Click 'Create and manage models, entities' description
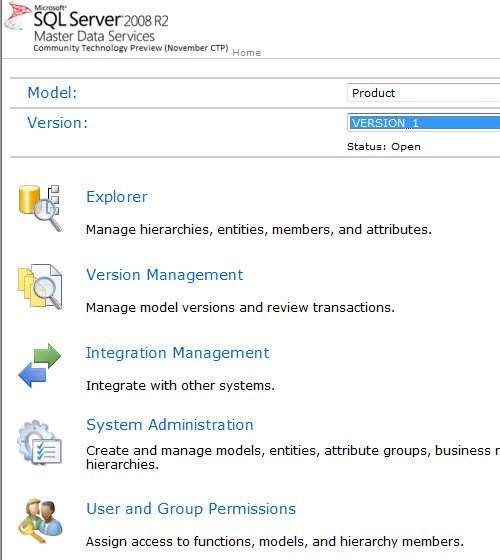500x560 pixels. pos(293,458)
